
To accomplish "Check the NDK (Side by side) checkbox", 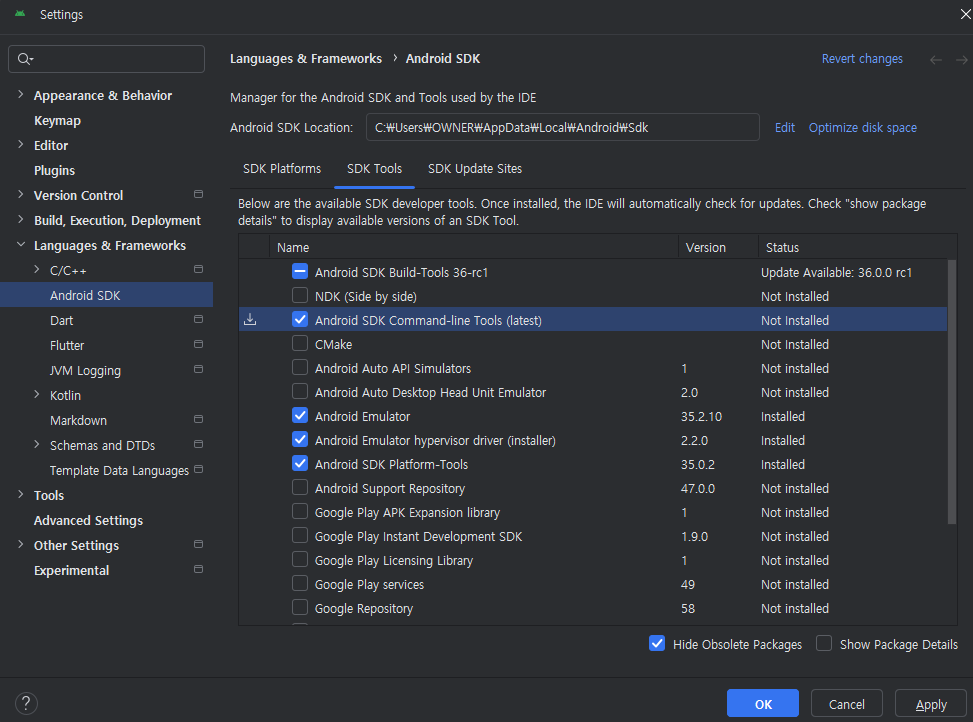I will [x=300, y=295].
